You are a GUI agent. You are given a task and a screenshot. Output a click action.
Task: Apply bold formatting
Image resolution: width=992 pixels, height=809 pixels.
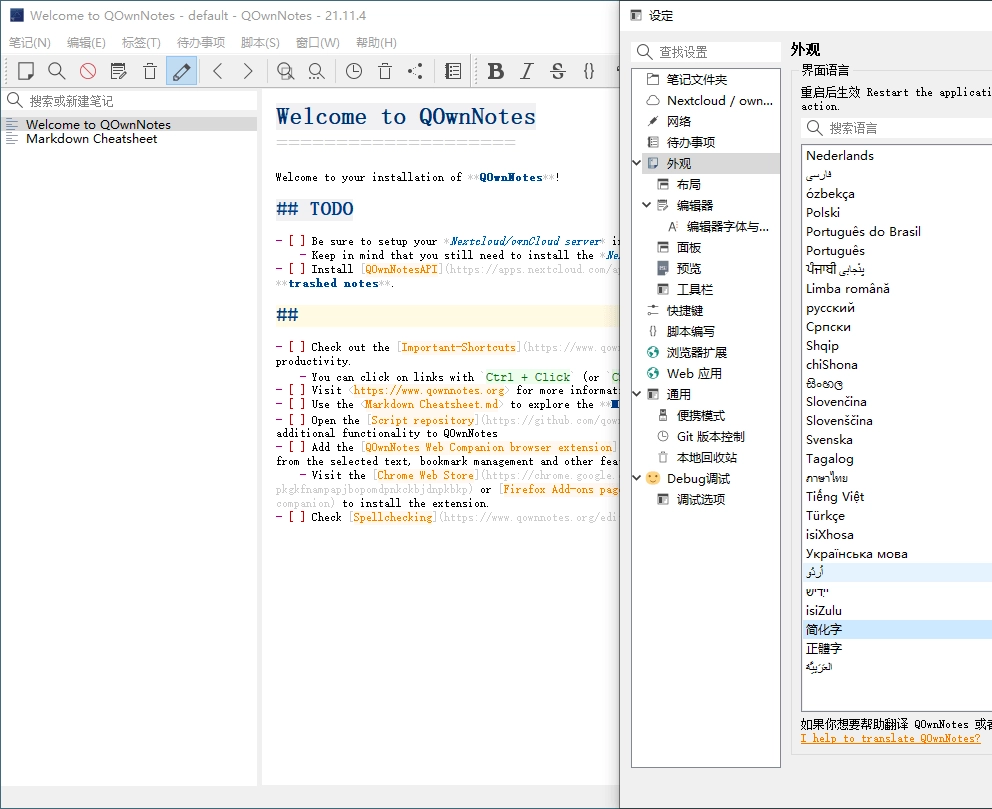[495, 71]
